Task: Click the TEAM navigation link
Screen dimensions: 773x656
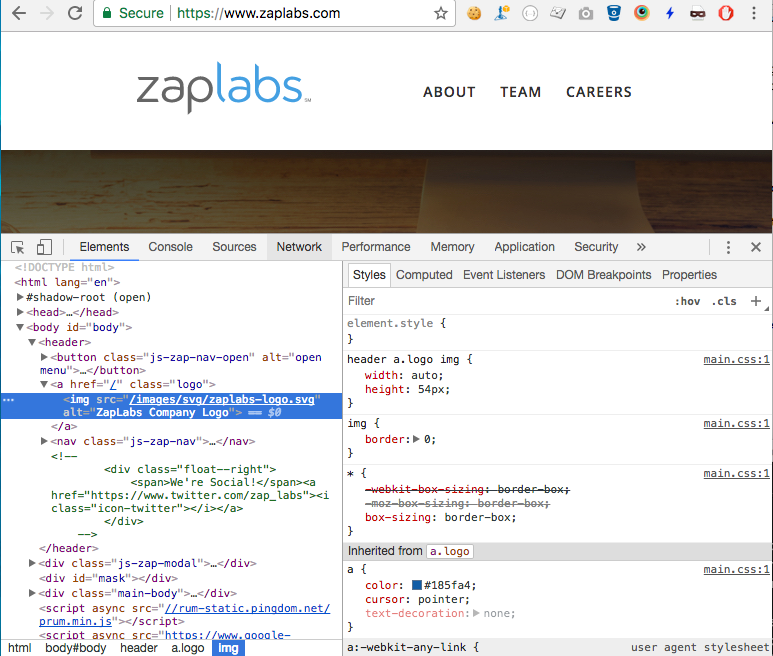Action: 521,92
